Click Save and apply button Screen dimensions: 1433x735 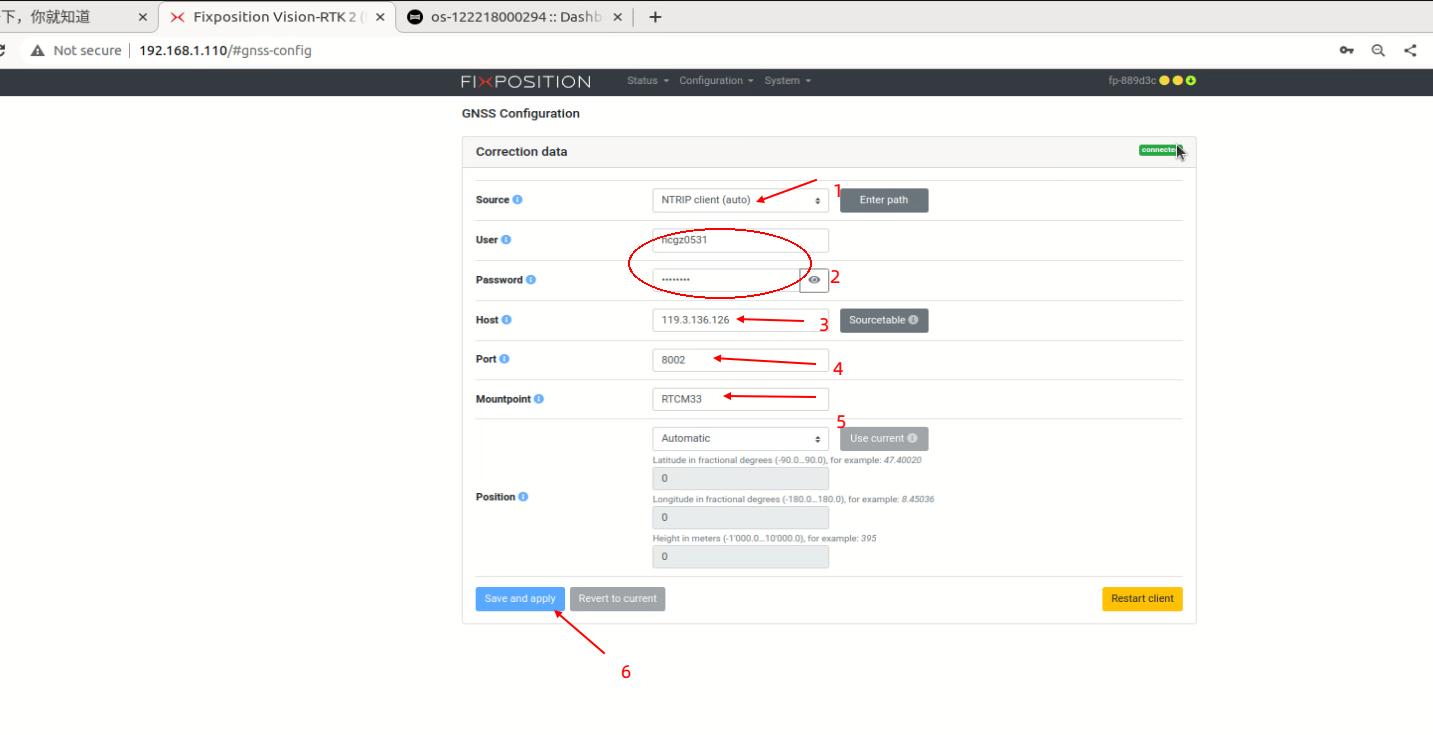[x=520, y=599]
